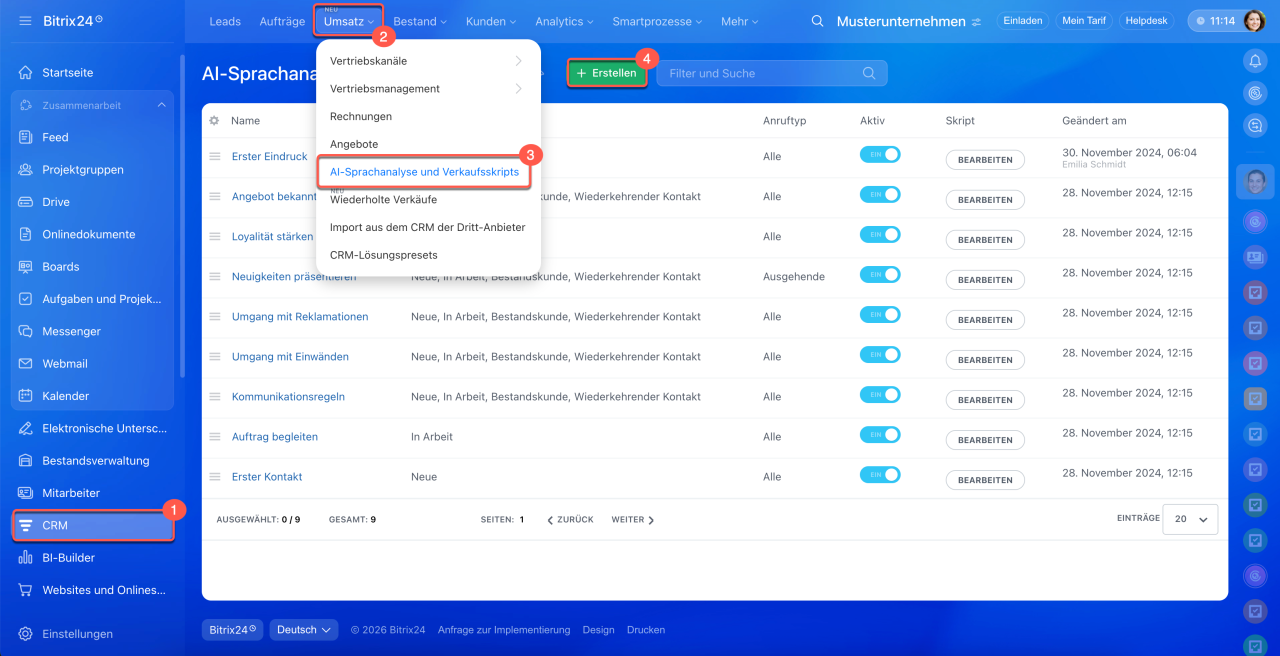Image resolution: width=1280 pixels, height=656 pixels.
Task: Toggle active switch for Erster Eindruck
Action: click(880, 155)
